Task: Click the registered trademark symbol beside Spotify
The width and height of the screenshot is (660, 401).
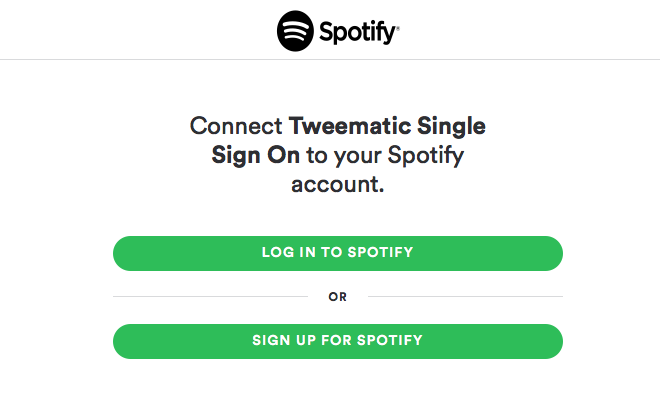Action: pos(398,28)
